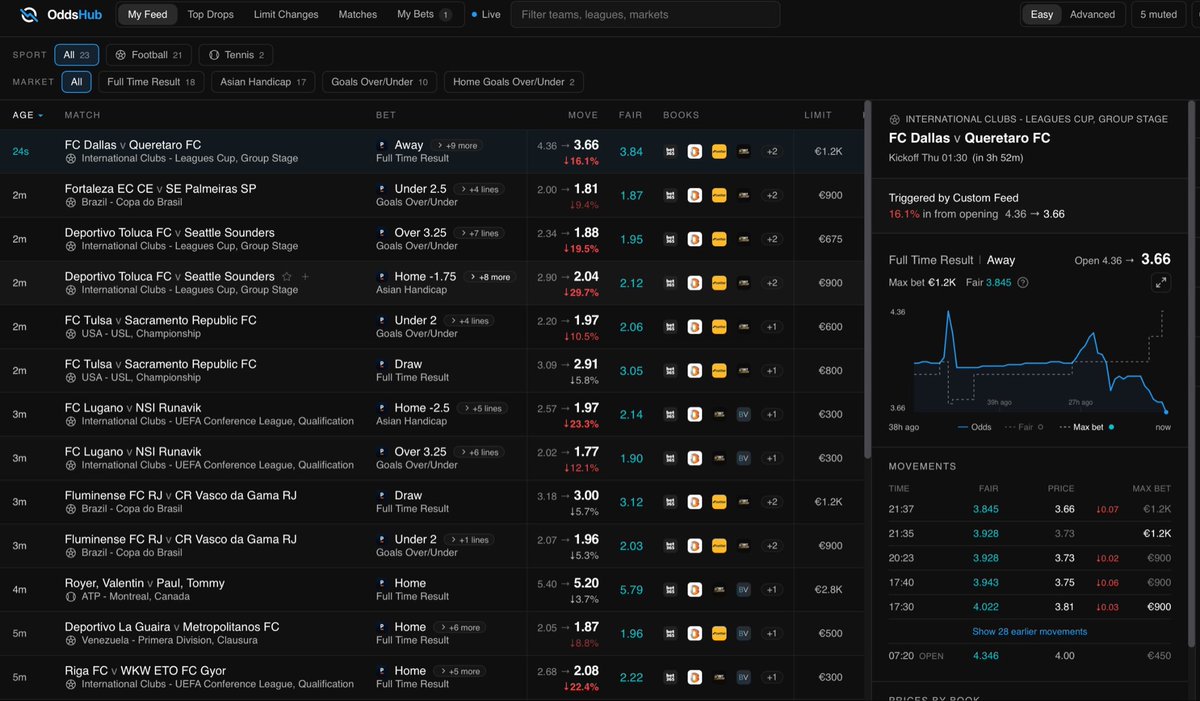The width and height of the screenshot is (1200, 701).
Task: Click orange bookmaker icon in Riga FC row
Action: (x=695, y=677)
